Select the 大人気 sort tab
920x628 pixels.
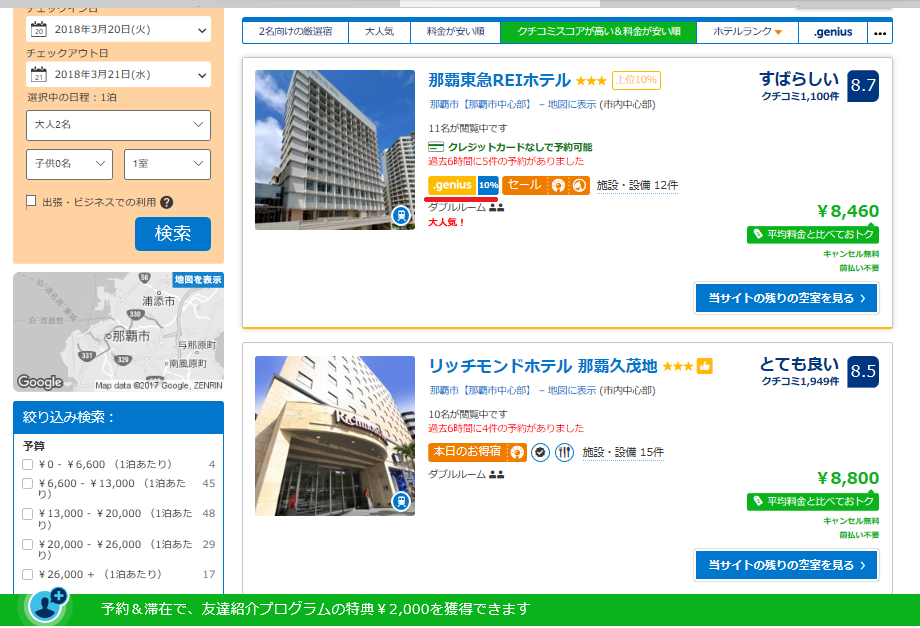click(x=379, y=32)
